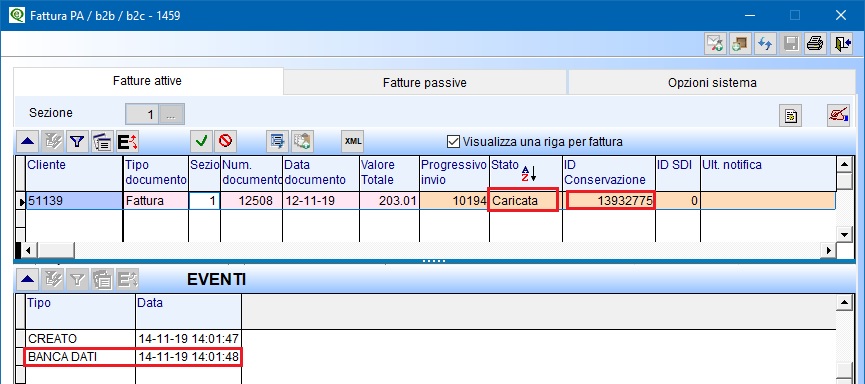Viewport: 865px width, 384px height.
Task: Select total value cell 203.01
Action: [389, 201]
